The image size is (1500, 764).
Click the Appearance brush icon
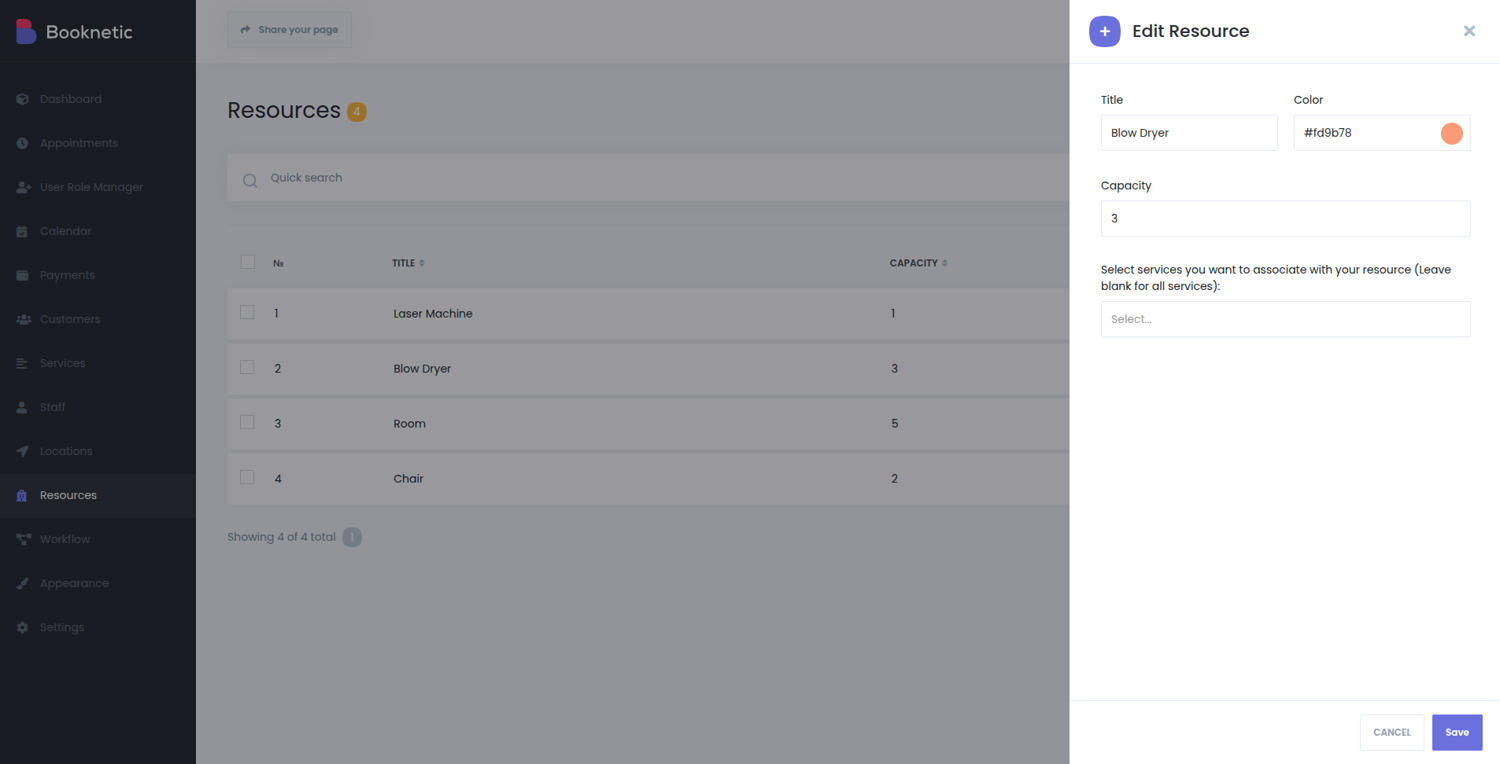pos(22,583)
